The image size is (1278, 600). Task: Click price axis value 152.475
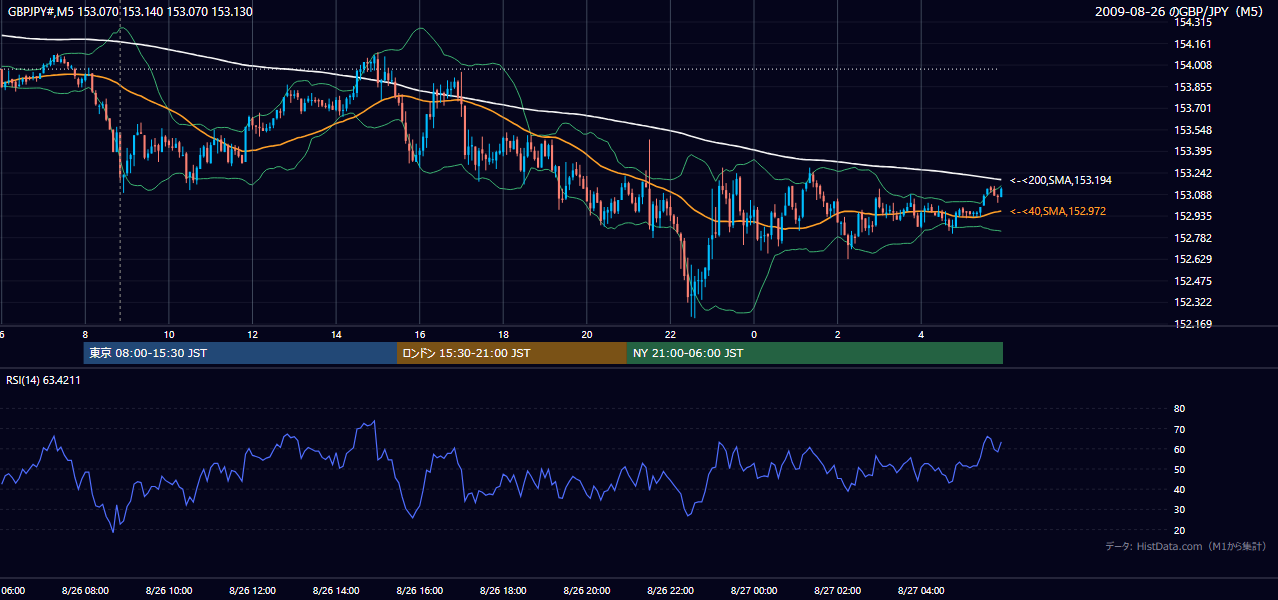click(1192, 281)
